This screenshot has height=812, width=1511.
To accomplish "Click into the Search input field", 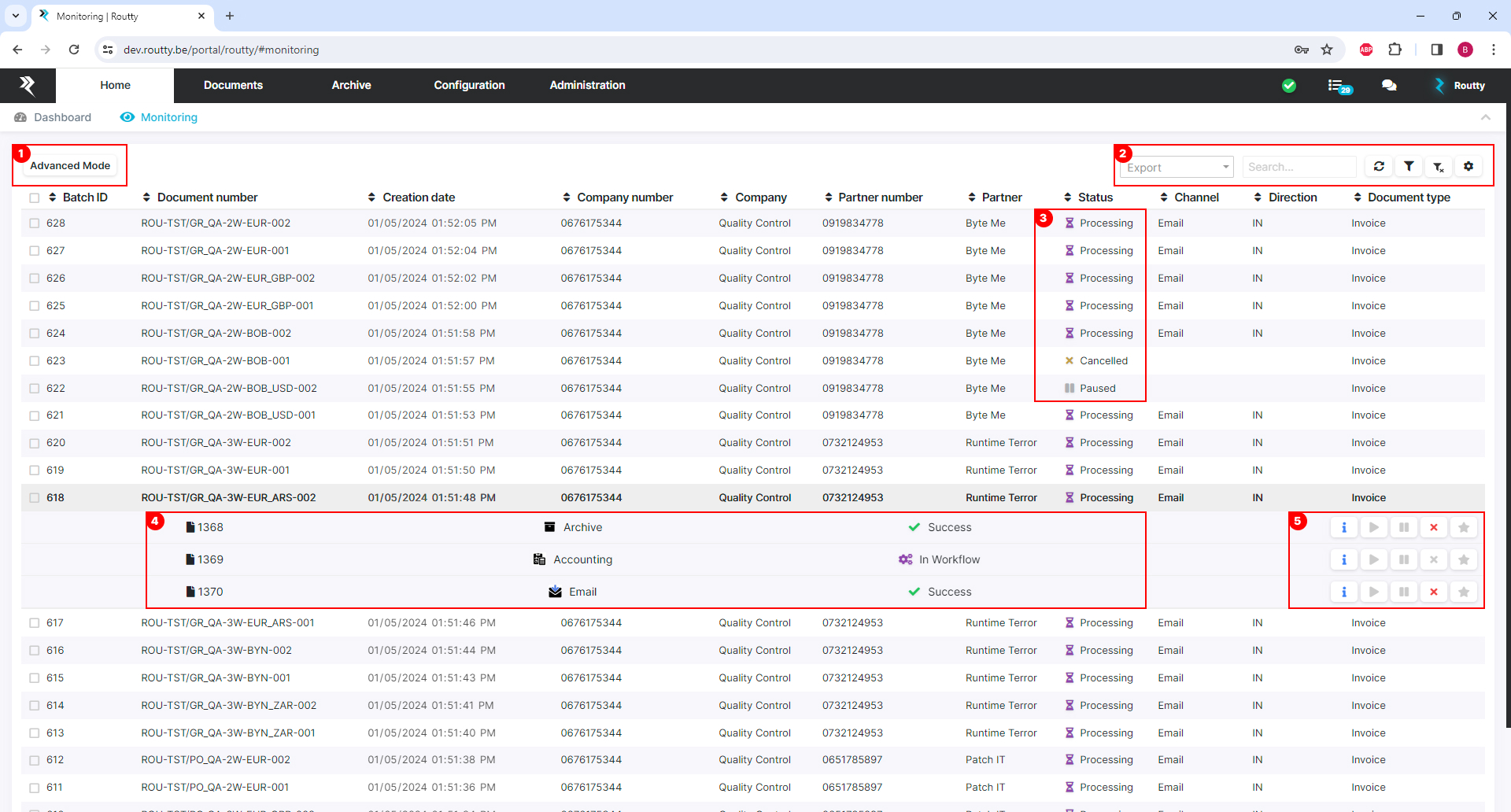I will (x=1298, y=168).
